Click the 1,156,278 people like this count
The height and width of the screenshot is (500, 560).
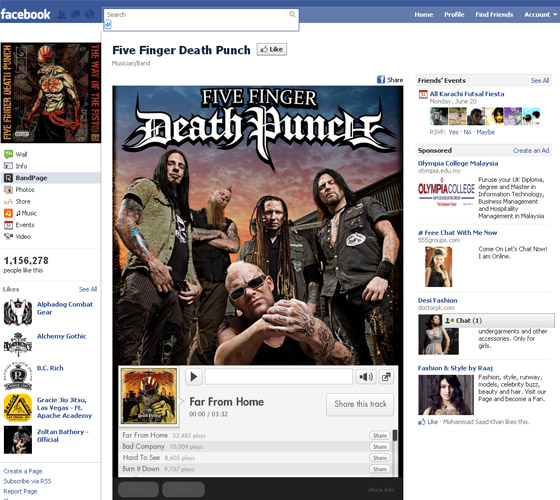coord(26,264)
